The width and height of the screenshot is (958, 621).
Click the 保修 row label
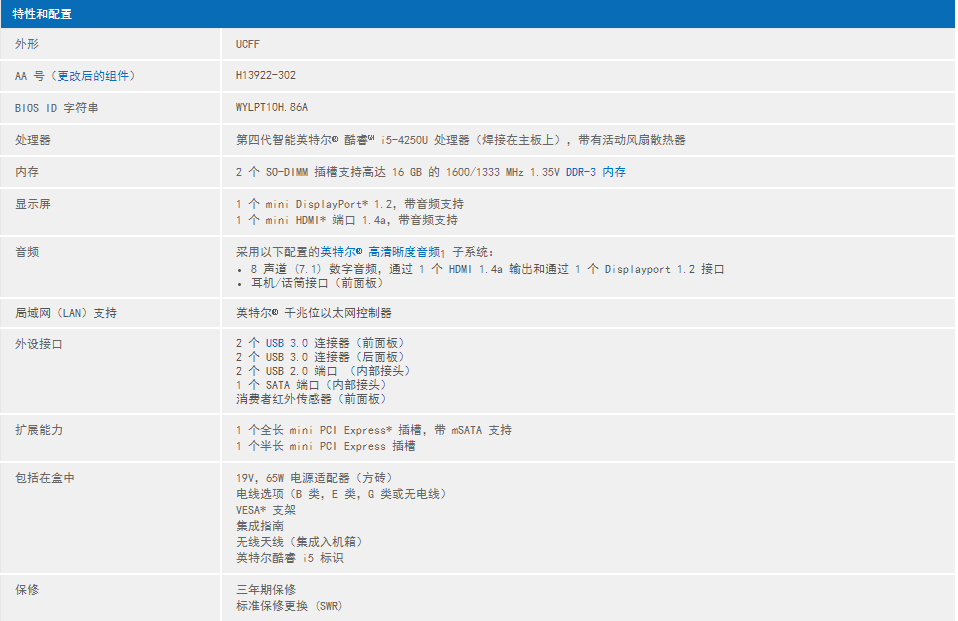click(x=27, y=590)
